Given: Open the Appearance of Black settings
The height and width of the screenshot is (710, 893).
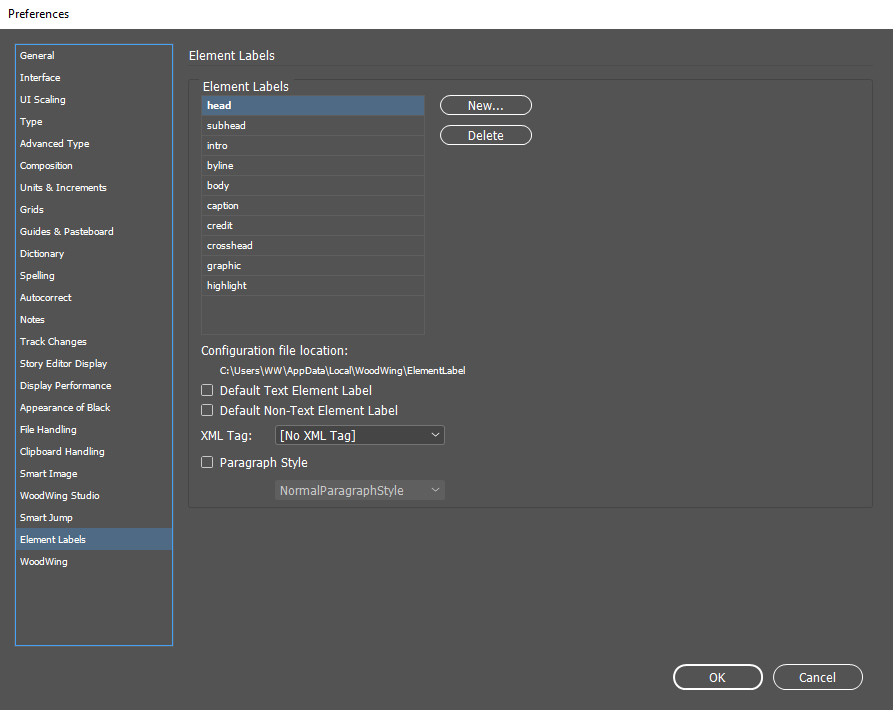Looking at the screenshot, I should (64, 407).
